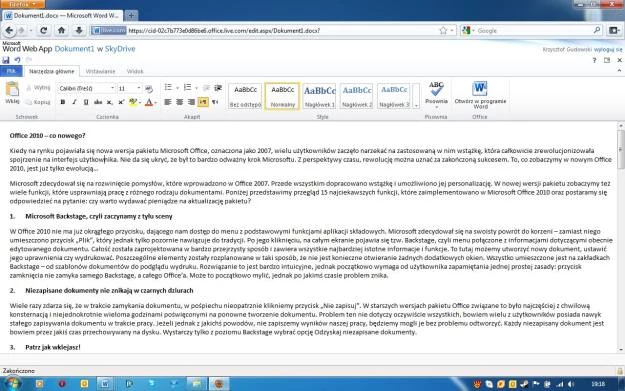Apply strikethrough formatting
Viewport: 625px width, 391px height.
[x=98, y=102]
